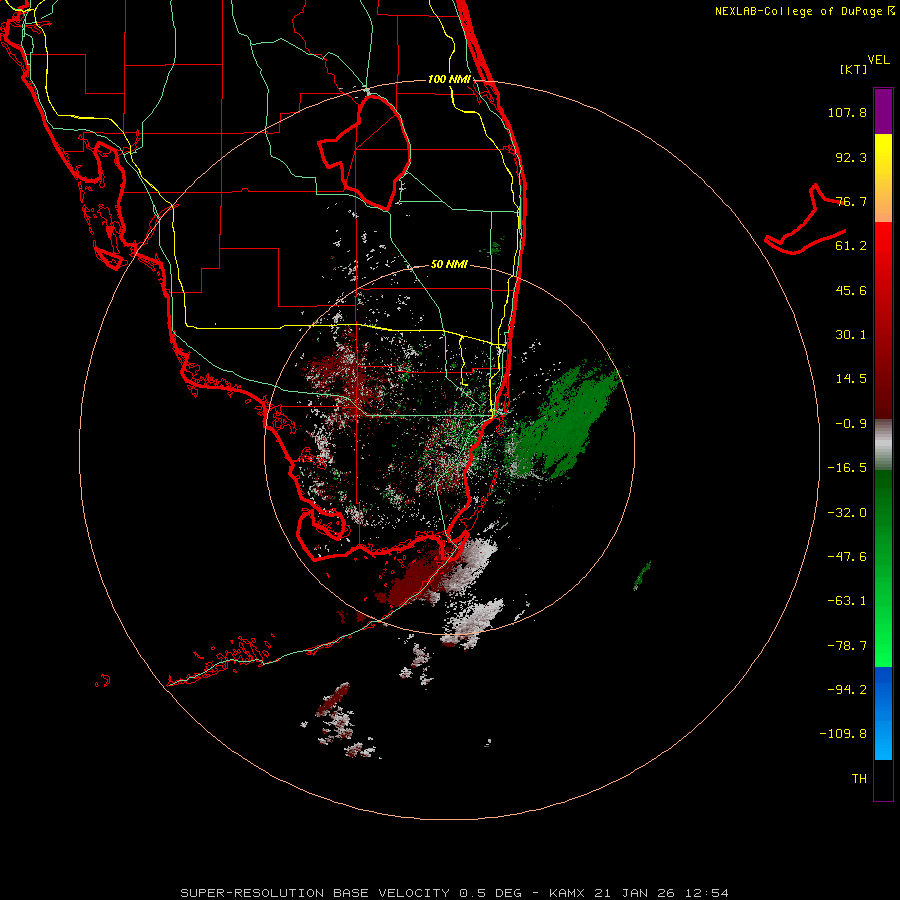The height and width of the screenshot is (900, 900).
Task: Click the -63.1 legend value
Action: click(847, 601)
